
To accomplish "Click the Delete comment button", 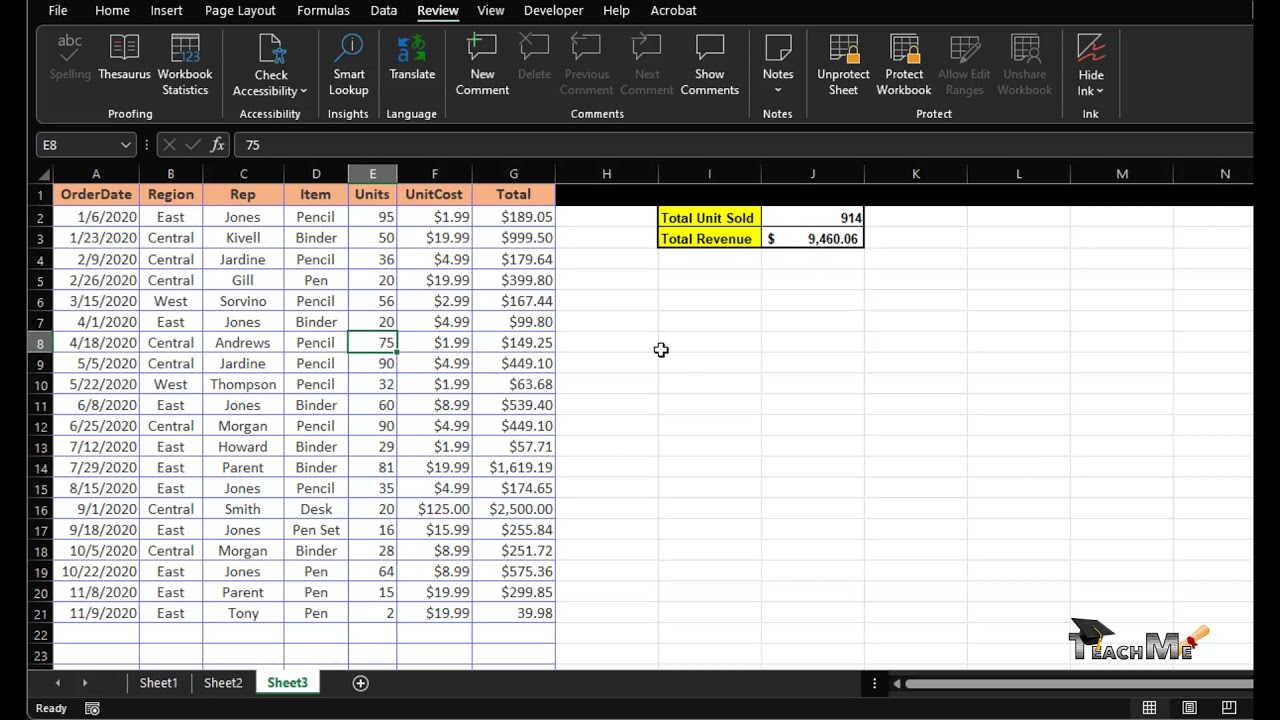I will 534,59.
